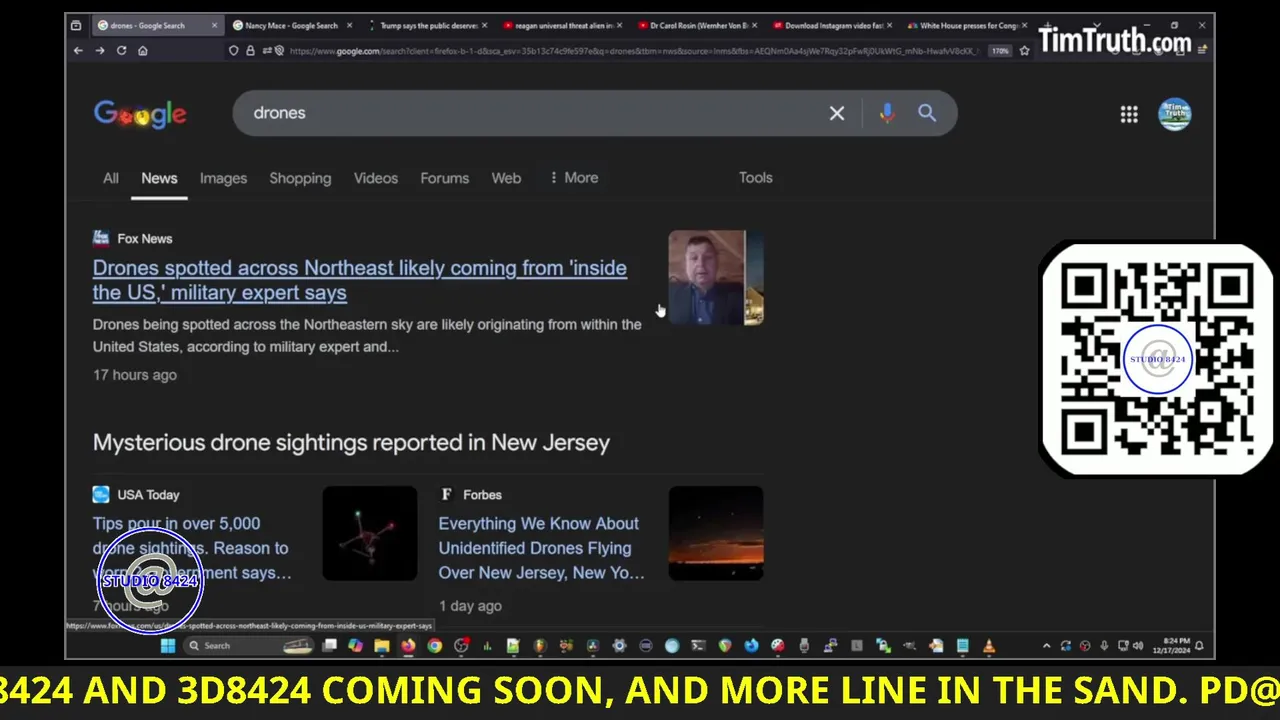Bookmark this page with the star icon
1280x720 pixels.
pyautogui.click(x=1024, y=50)
